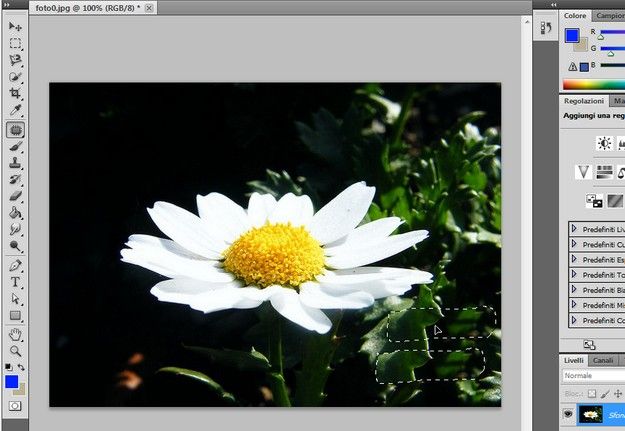Select the Zoom tool
The width and height of the screenshot is (625, 431).
(x=15, y=351)
